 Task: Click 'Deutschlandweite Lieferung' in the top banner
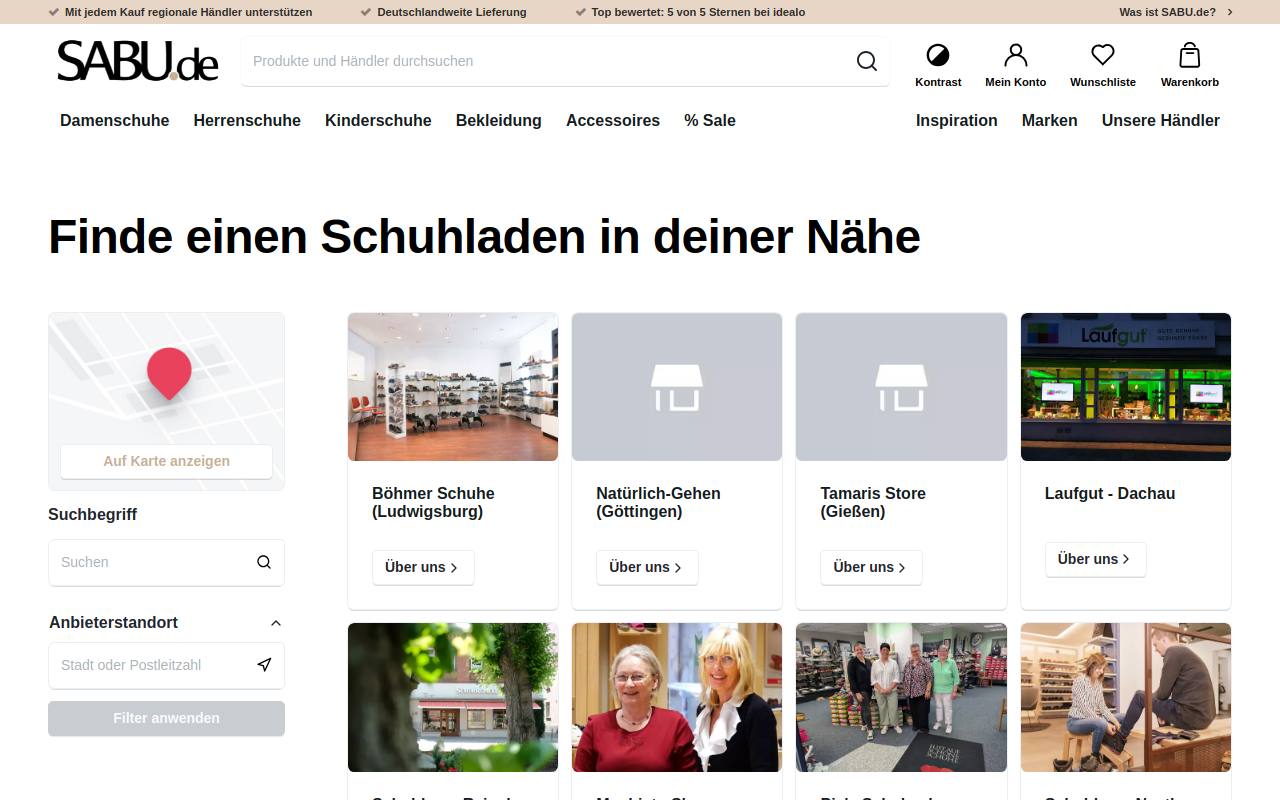pos(452,12)
